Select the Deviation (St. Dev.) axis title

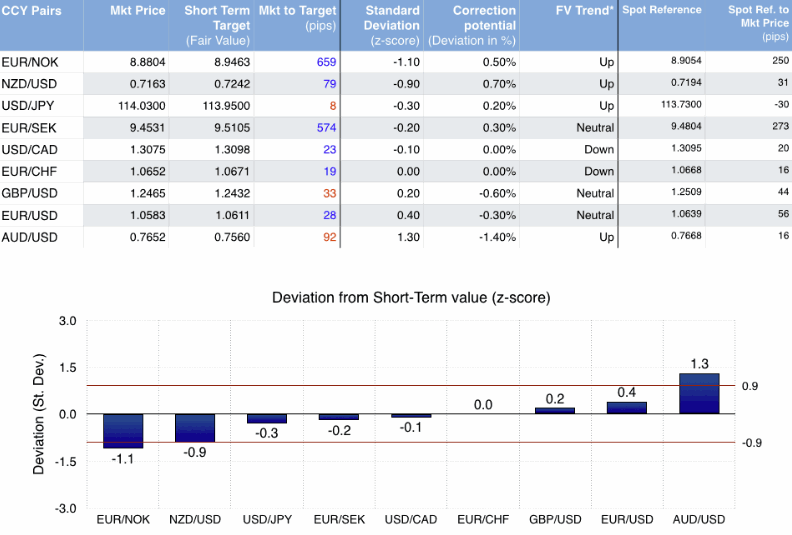[40, 413]
